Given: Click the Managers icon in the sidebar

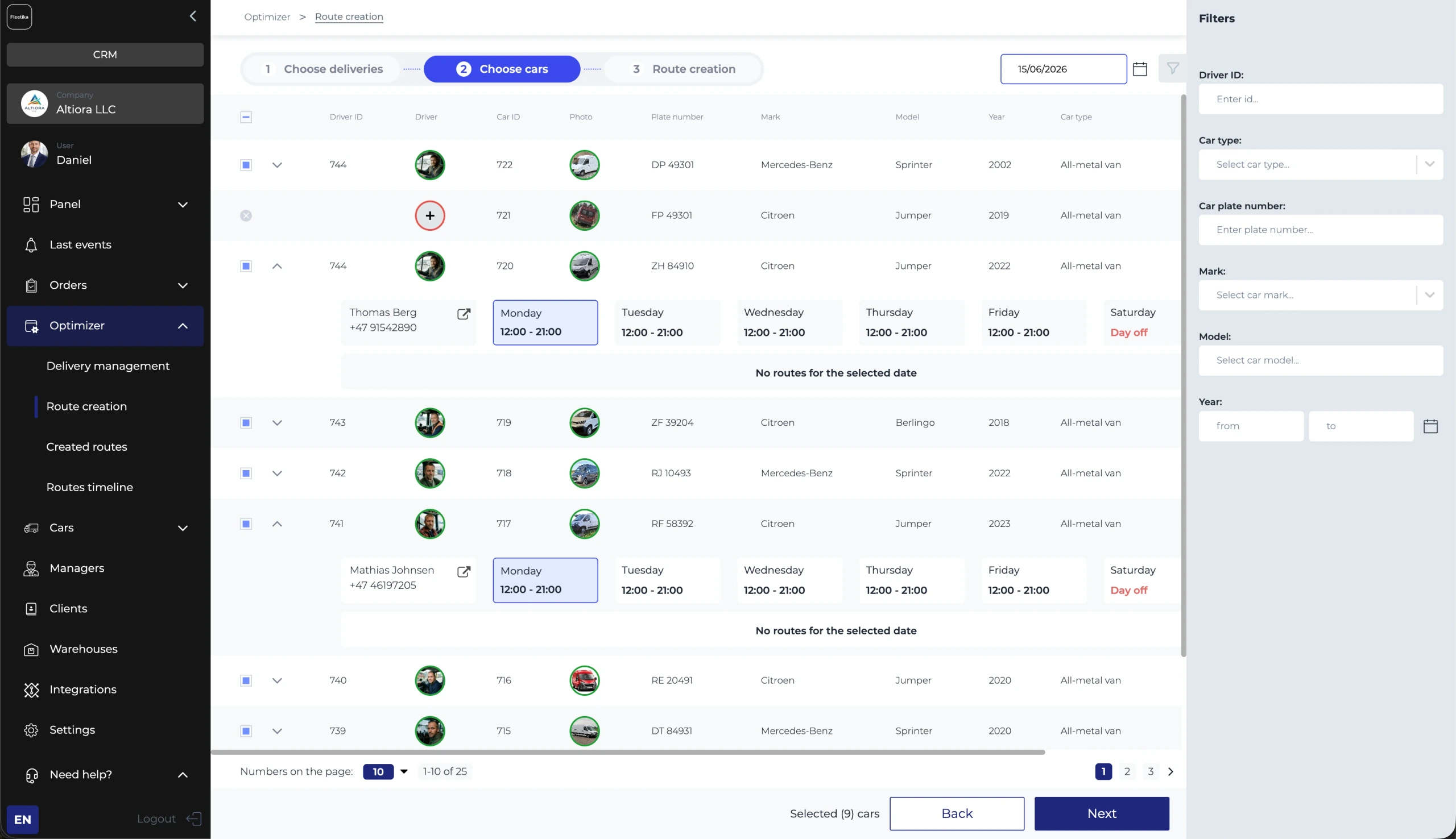Looking at the screenshot, I should pos(31,569).
